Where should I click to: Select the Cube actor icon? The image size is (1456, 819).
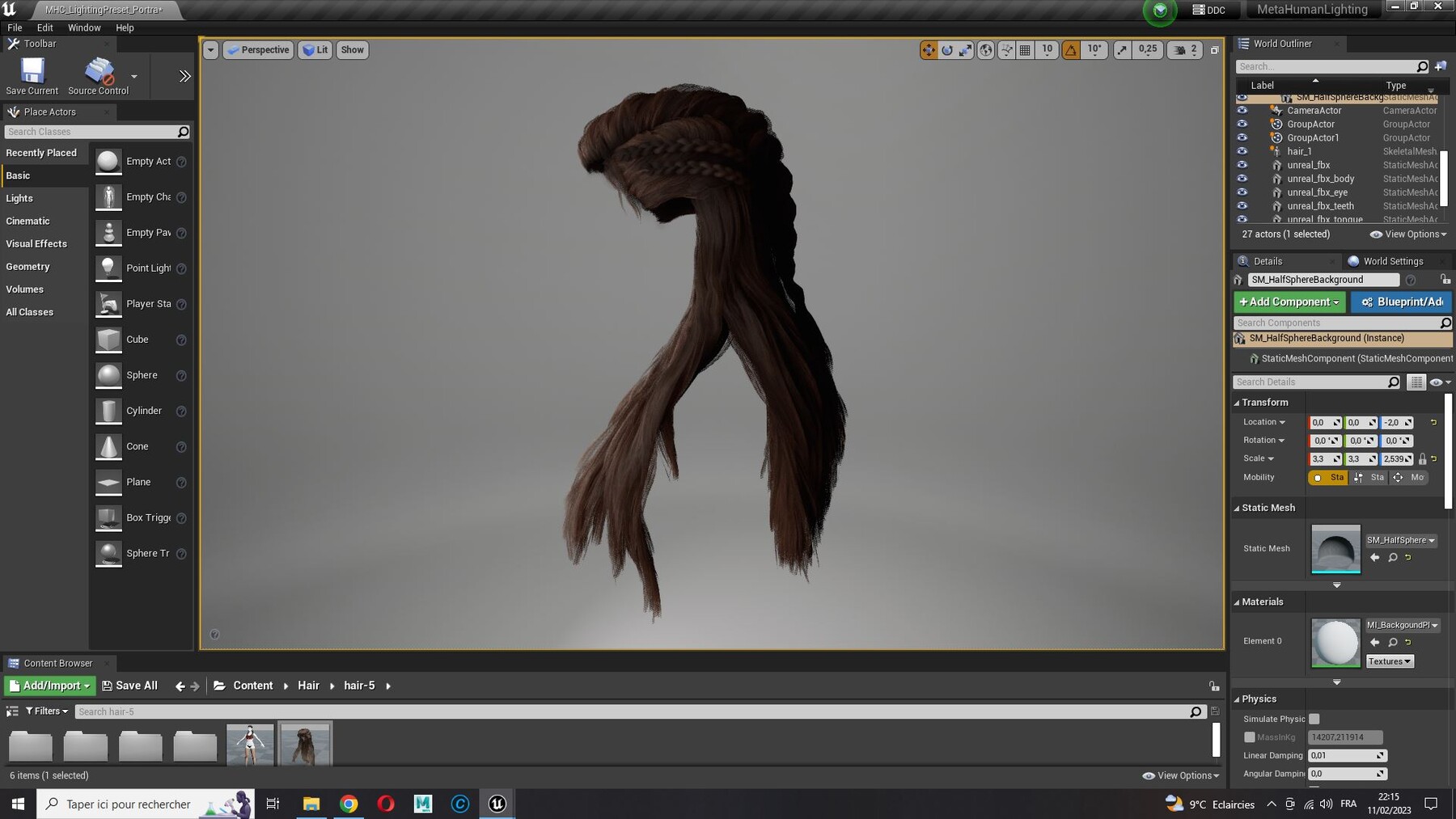[x=108, y=339]
